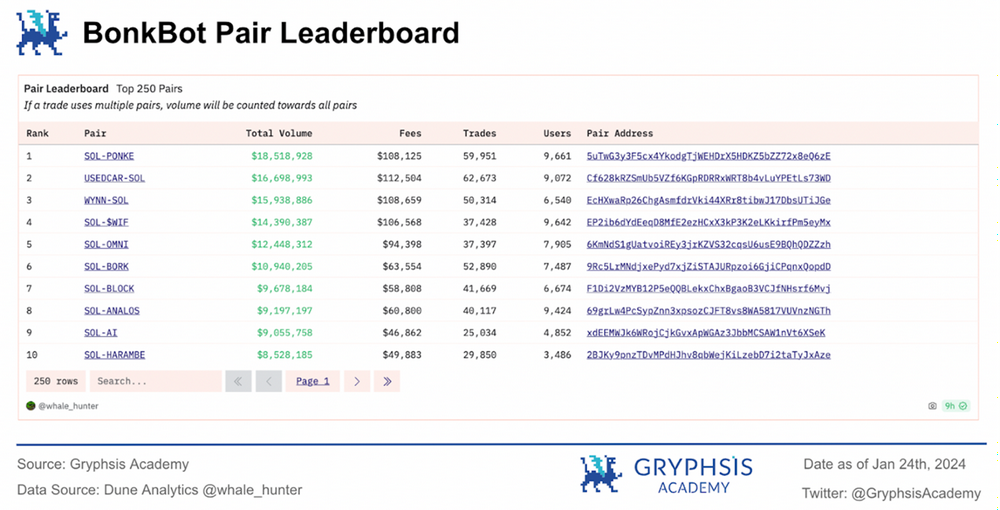Open the Page 1 selector
The width and height of the screenshot is (1000, 510).
313,381
